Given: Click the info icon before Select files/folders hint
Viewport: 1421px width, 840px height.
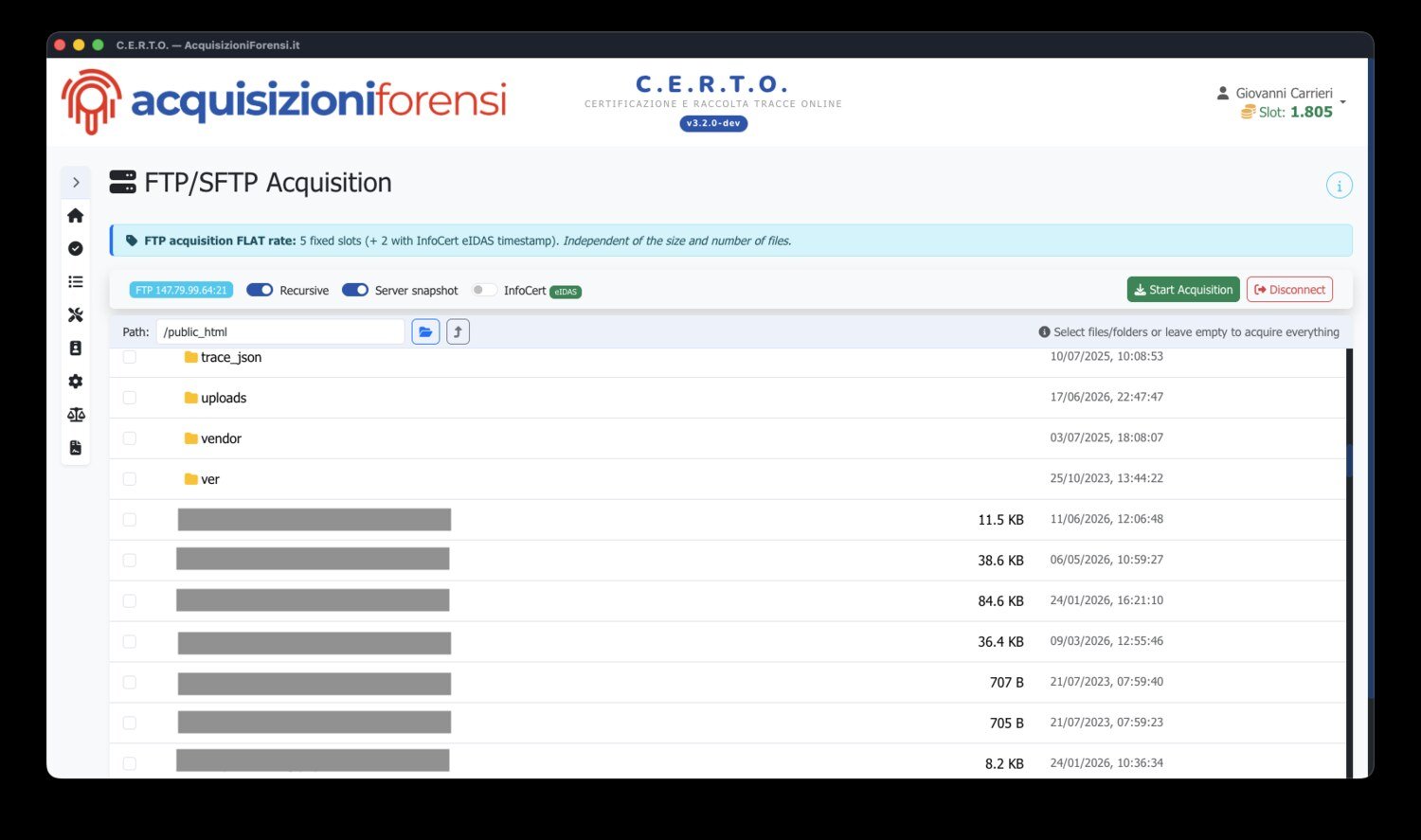Looking at the screenshot, I should tap(1044, 332).
